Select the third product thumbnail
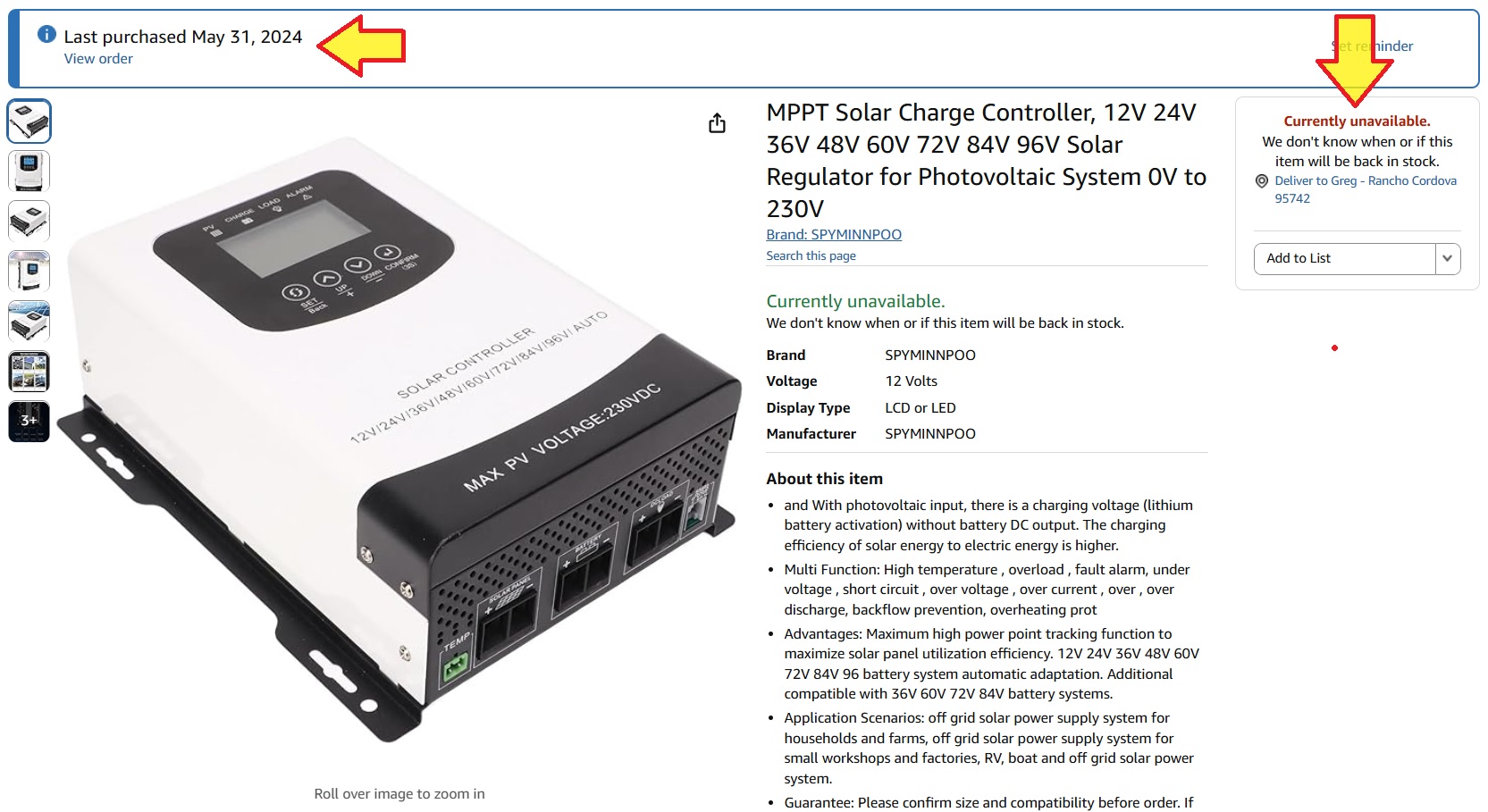Viewport: 1488px width, 812px height. [29, 222]
